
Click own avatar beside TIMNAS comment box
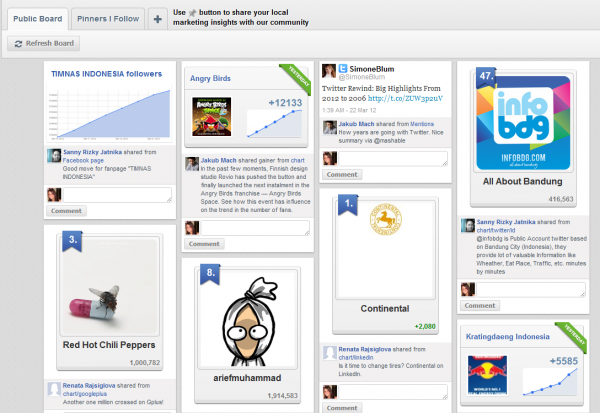(x=54, y=195)
